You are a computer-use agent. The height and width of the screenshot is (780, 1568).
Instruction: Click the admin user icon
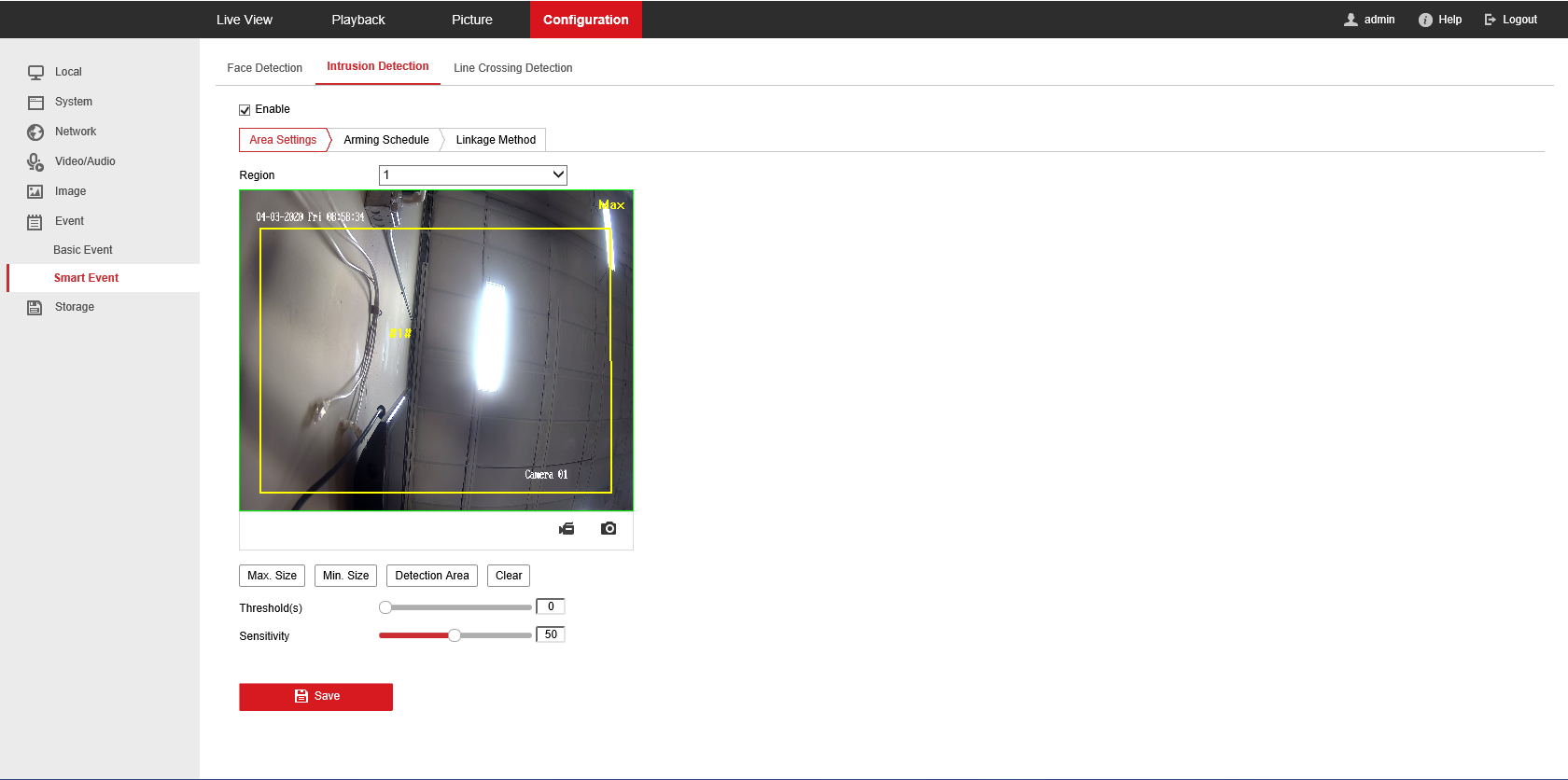pos(1351,20)
